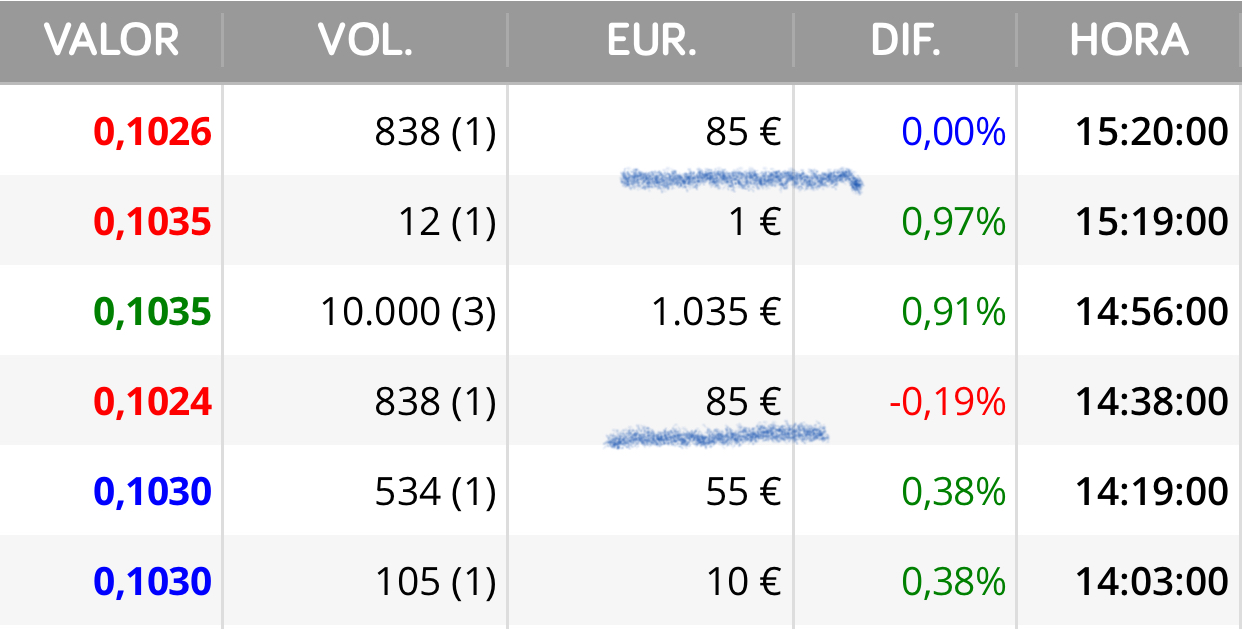Screen dimensions: 1242x629
Task: Click the 1.035 € amount cell
Action: pos(717,312)
